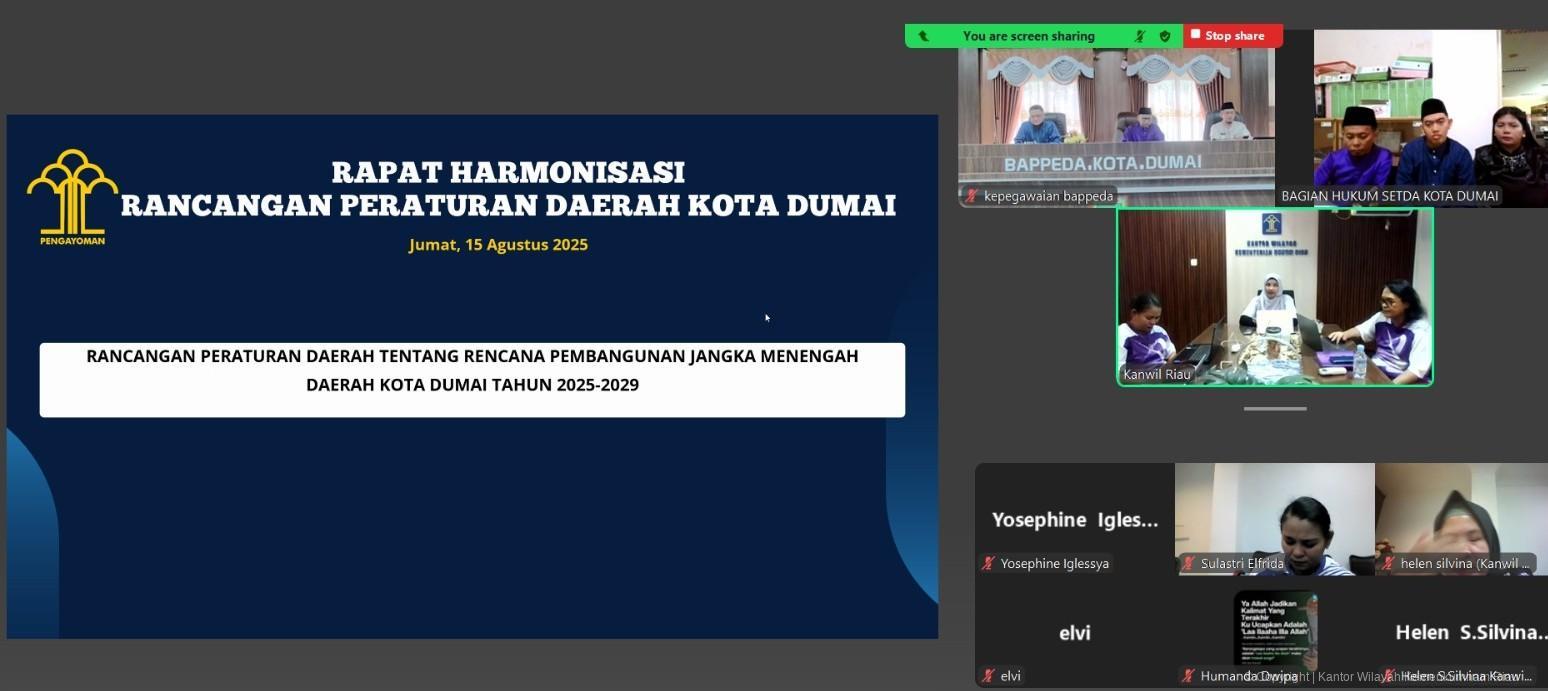This screenshot has height=691, width=1548.
Task: Click the "You are screen sharing" status text
Action: pyautogui.click(x=1028, y=36)
